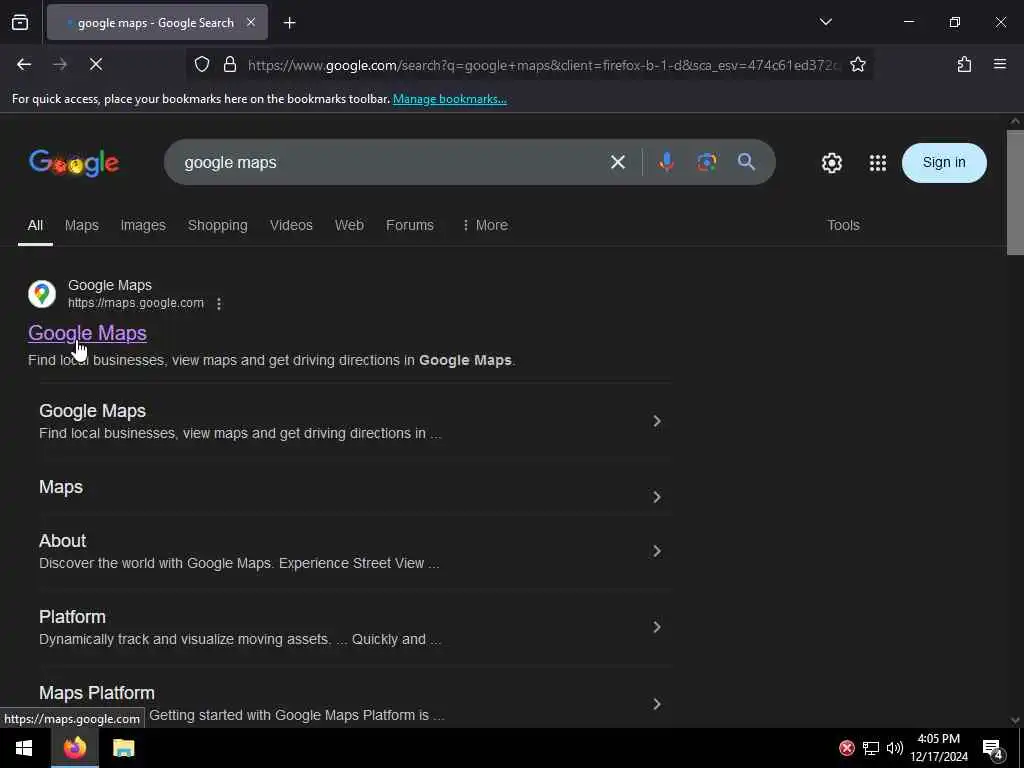
Task: Open the Google Maps result title link
Action: 88,333
